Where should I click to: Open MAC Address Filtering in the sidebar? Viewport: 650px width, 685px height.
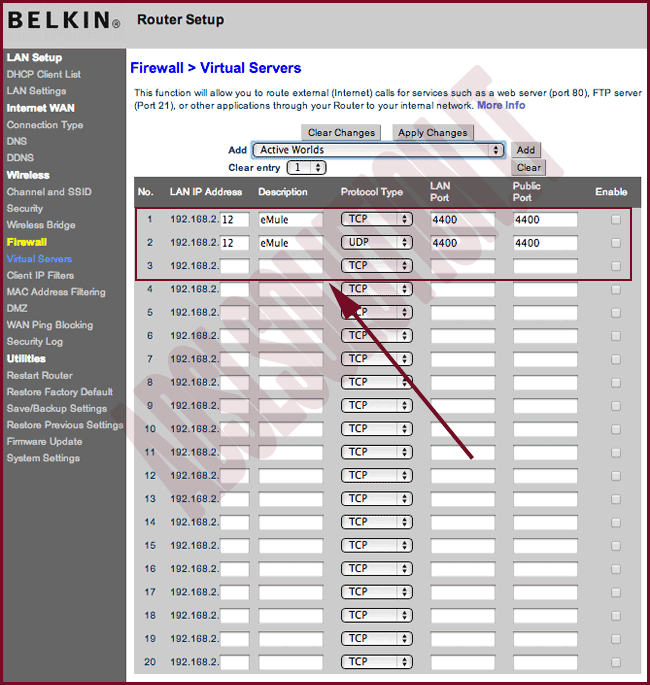pyautogui.click(x=56, y=292)
